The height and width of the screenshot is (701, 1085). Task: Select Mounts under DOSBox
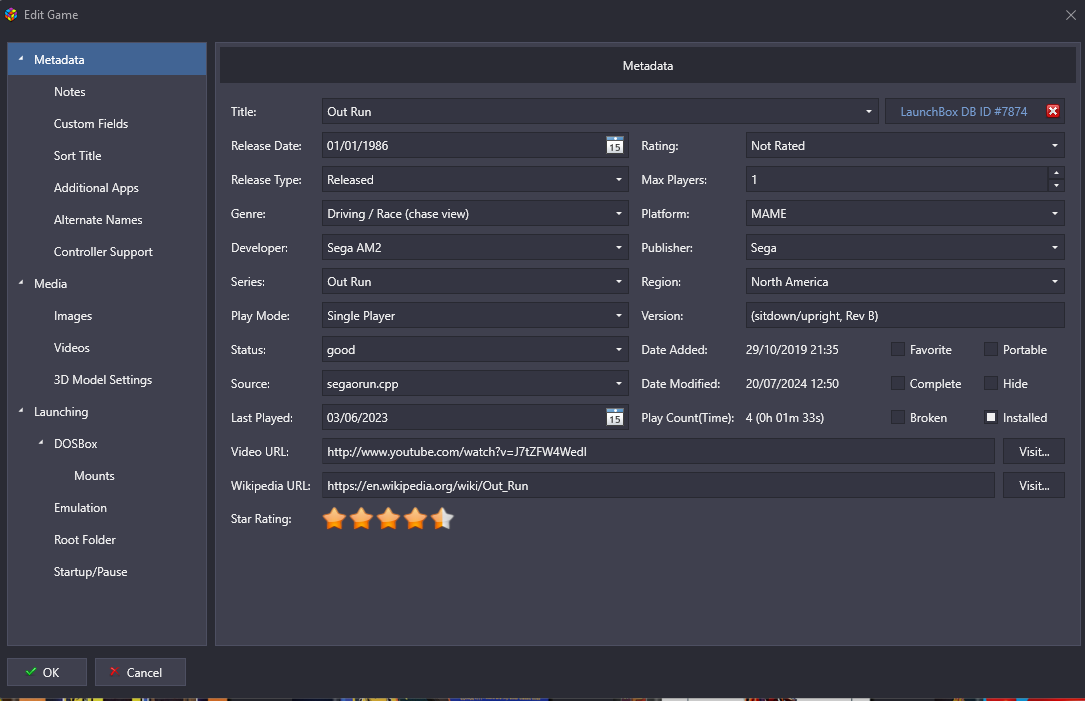[94, 475]
